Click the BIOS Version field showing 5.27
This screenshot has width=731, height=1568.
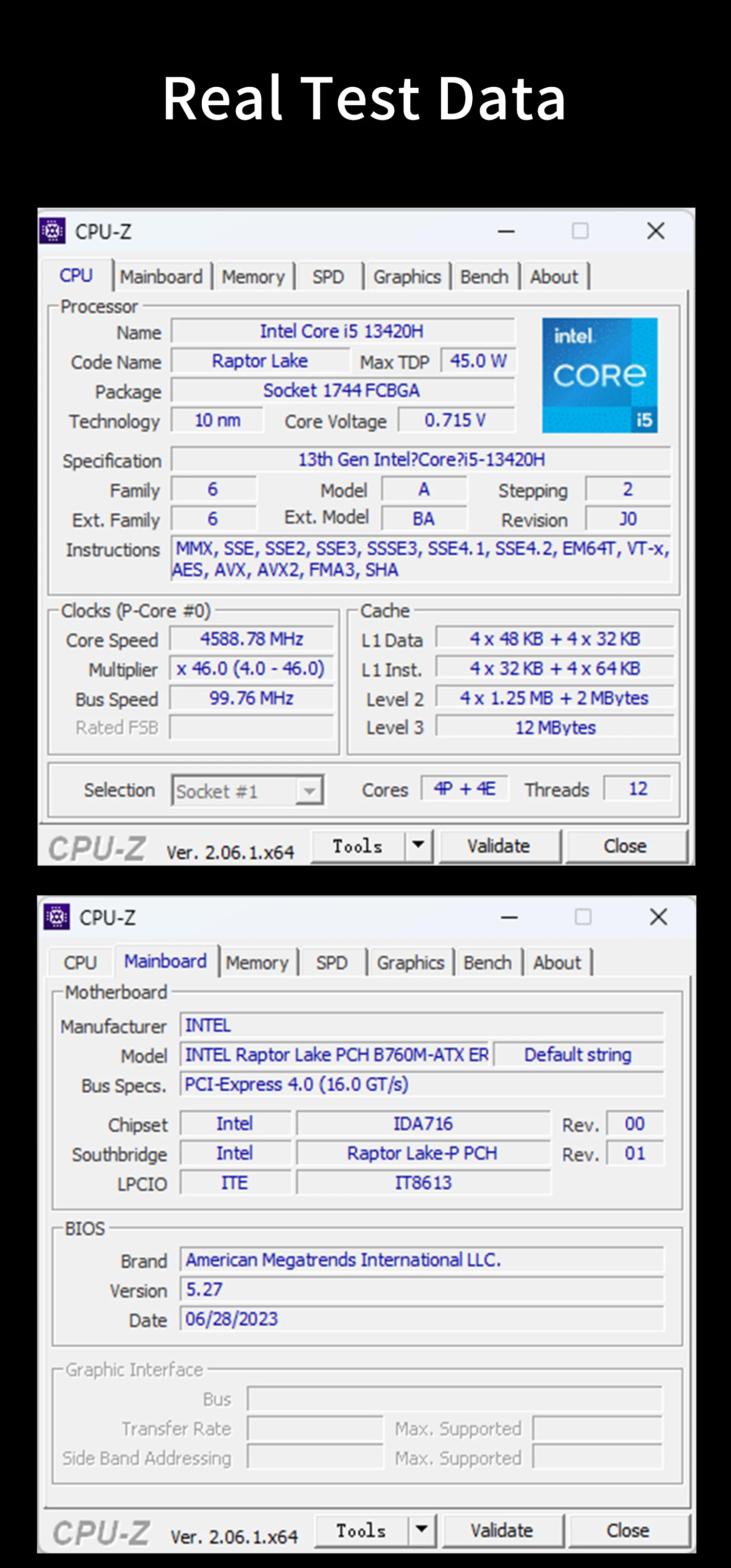tap(421, 1289)
